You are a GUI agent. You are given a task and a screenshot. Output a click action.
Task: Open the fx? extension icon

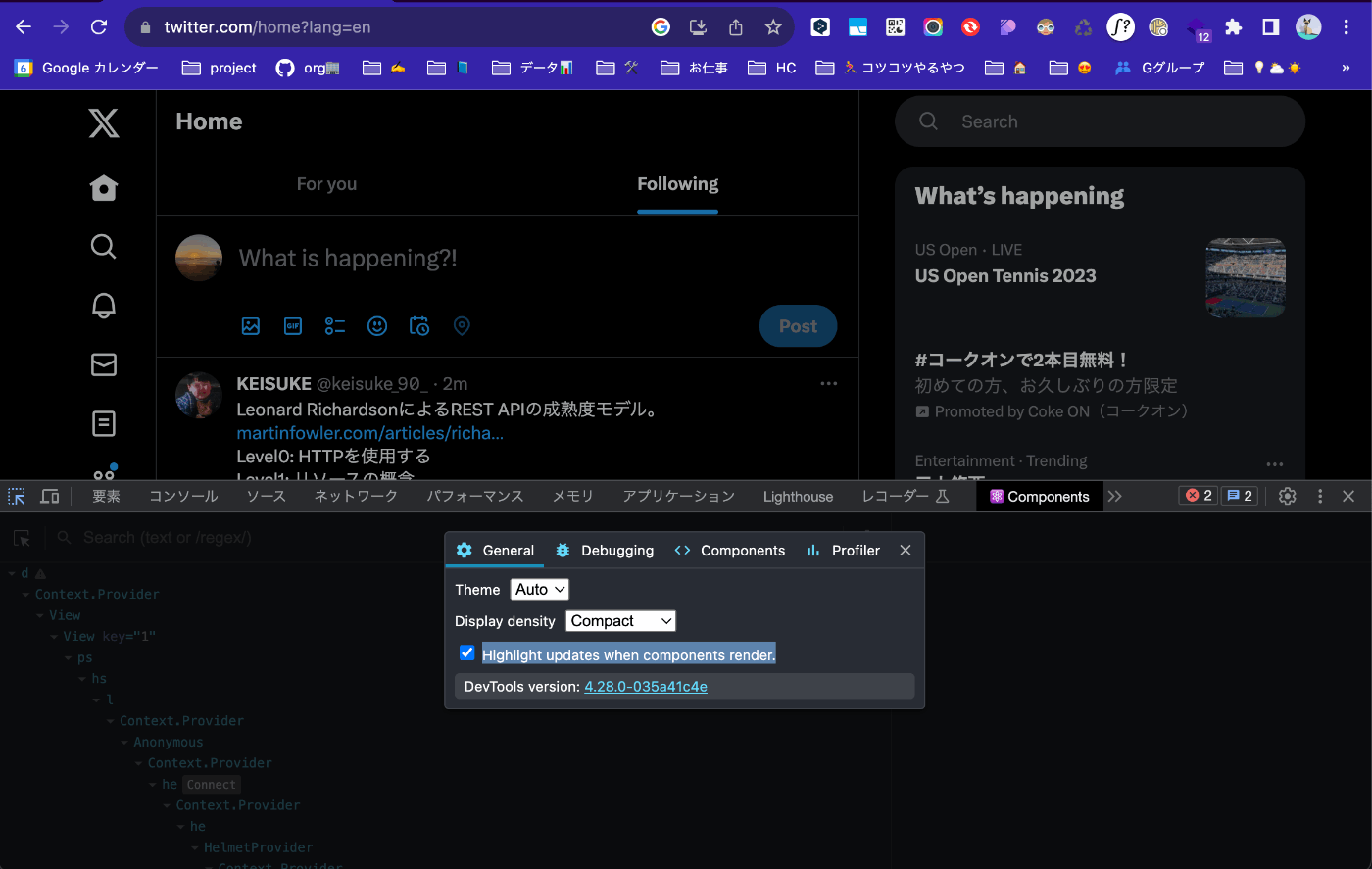click(1121, 27)
